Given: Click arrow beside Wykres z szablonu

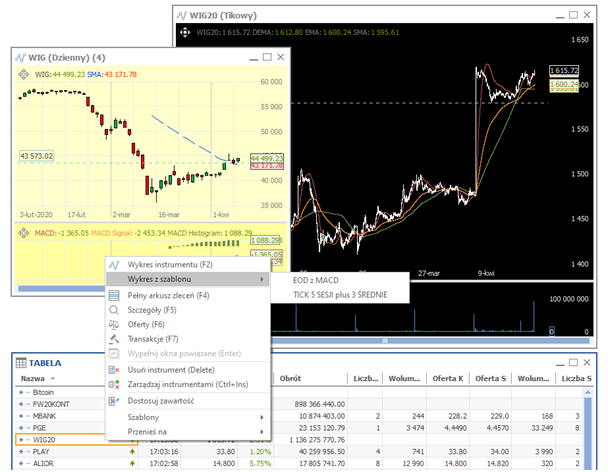Looking at the screenshot, I should [262, 279].
